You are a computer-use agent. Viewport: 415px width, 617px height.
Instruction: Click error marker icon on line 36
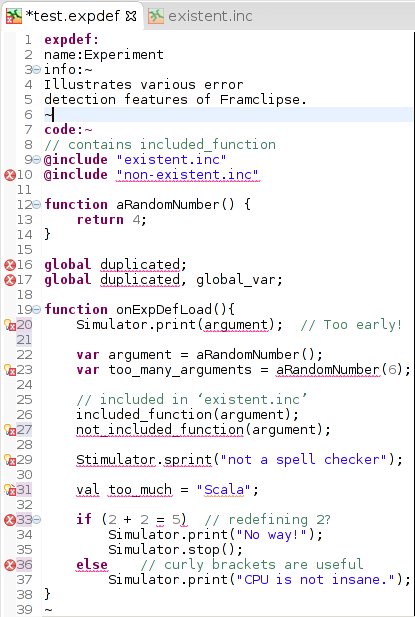10,565
